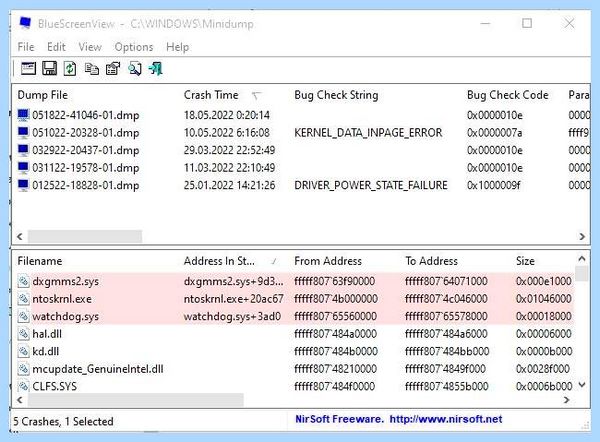Click the lower pane down scroll arrow
This screenshot has height=442, width=600.
pos(582,385)
